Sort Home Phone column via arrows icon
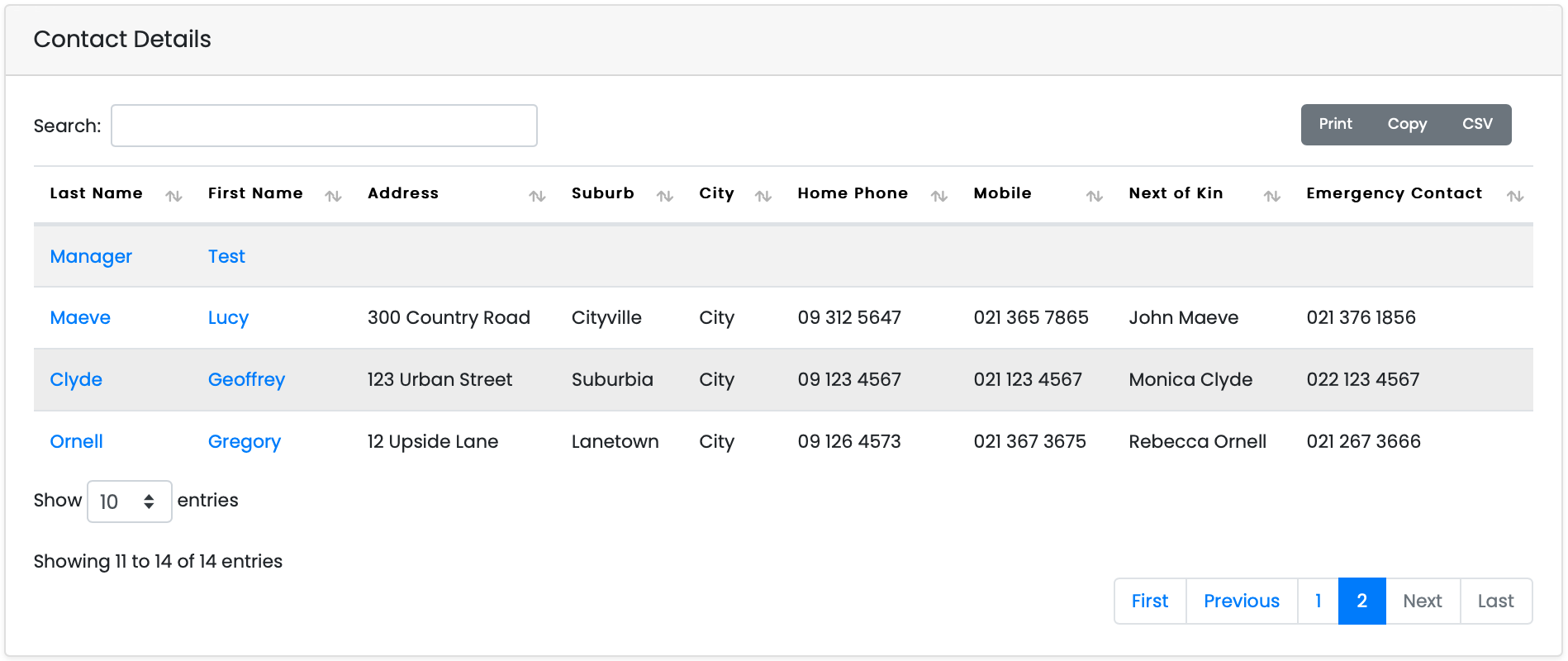1568x661 pixels. point(938,196)
